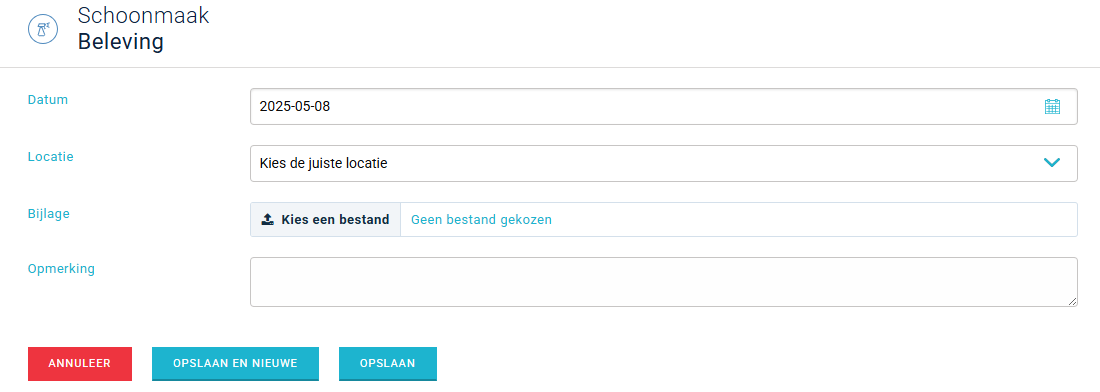Click the 2025-05-08 date field
The width and height of the screenshot is (1100, 392).
[664, 107]
